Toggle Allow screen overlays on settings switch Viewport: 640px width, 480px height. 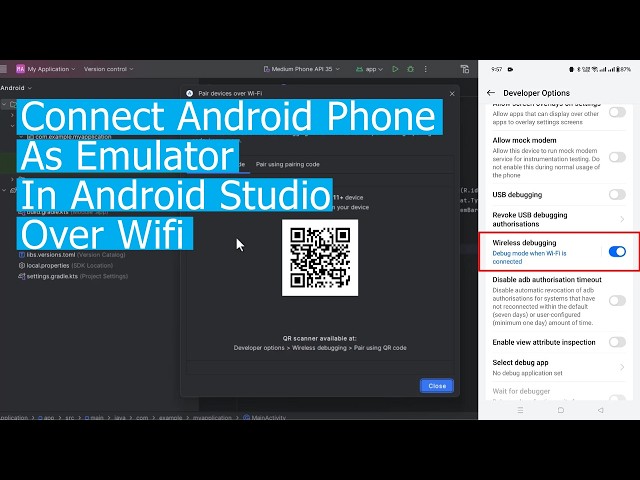coord(617,112)
